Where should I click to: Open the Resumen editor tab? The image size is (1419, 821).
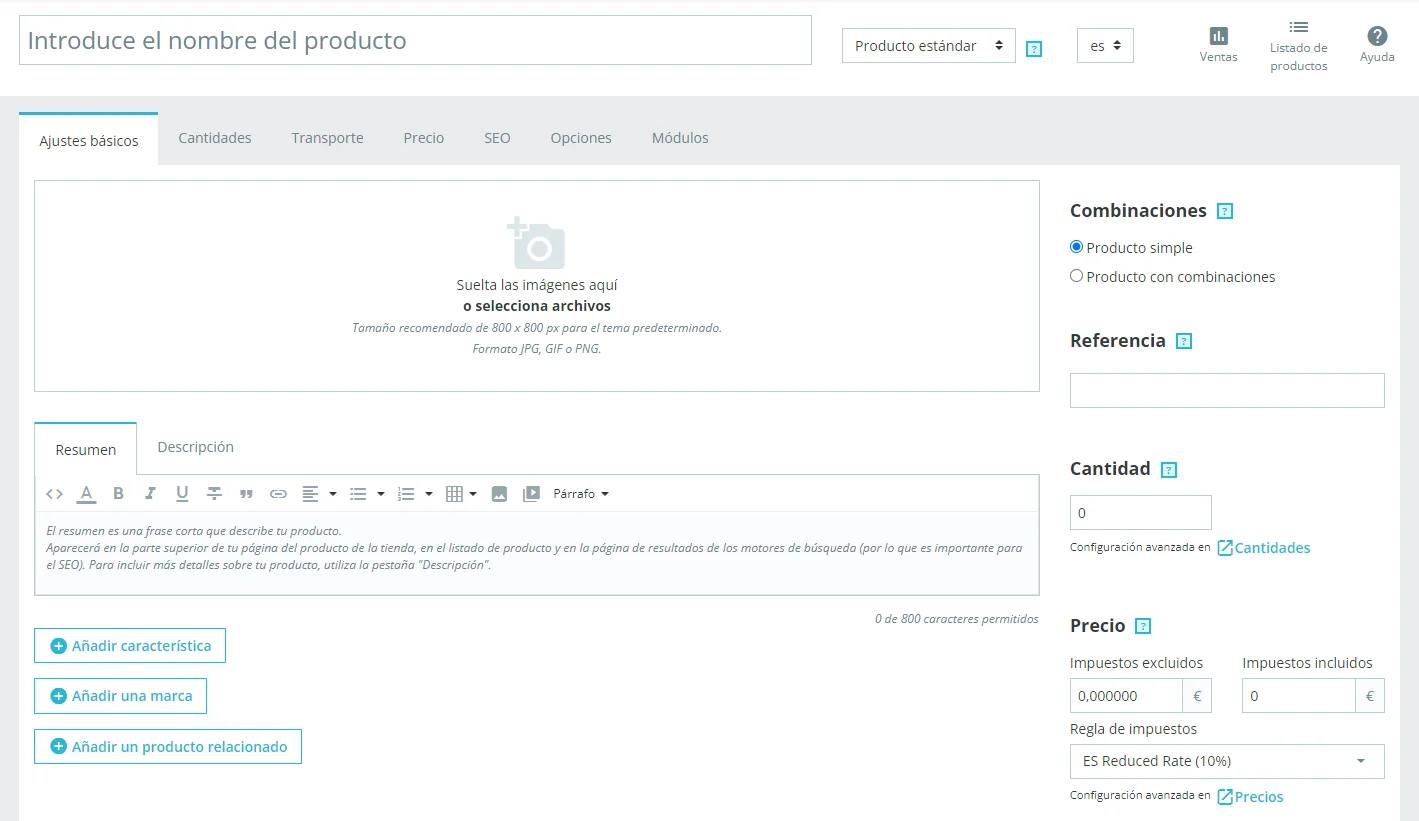pos(86,449)
